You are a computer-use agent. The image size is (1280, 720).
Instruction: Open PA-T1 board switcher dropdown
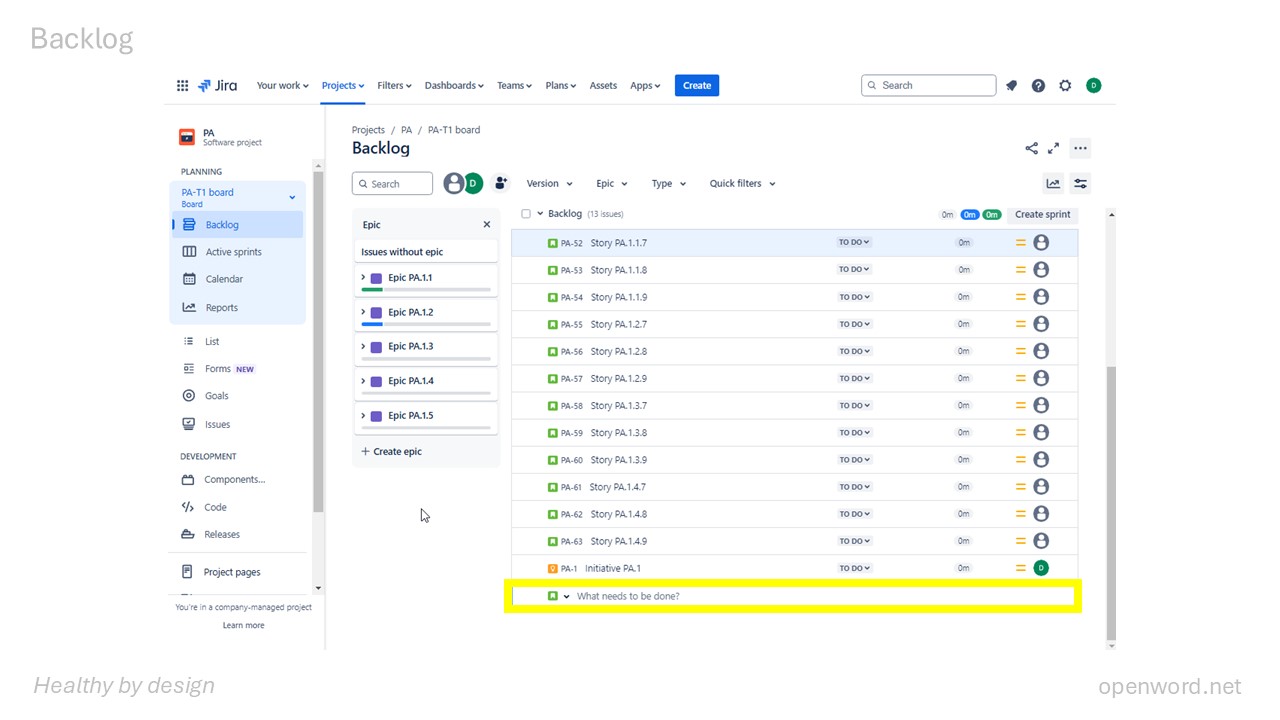[292, 198]
